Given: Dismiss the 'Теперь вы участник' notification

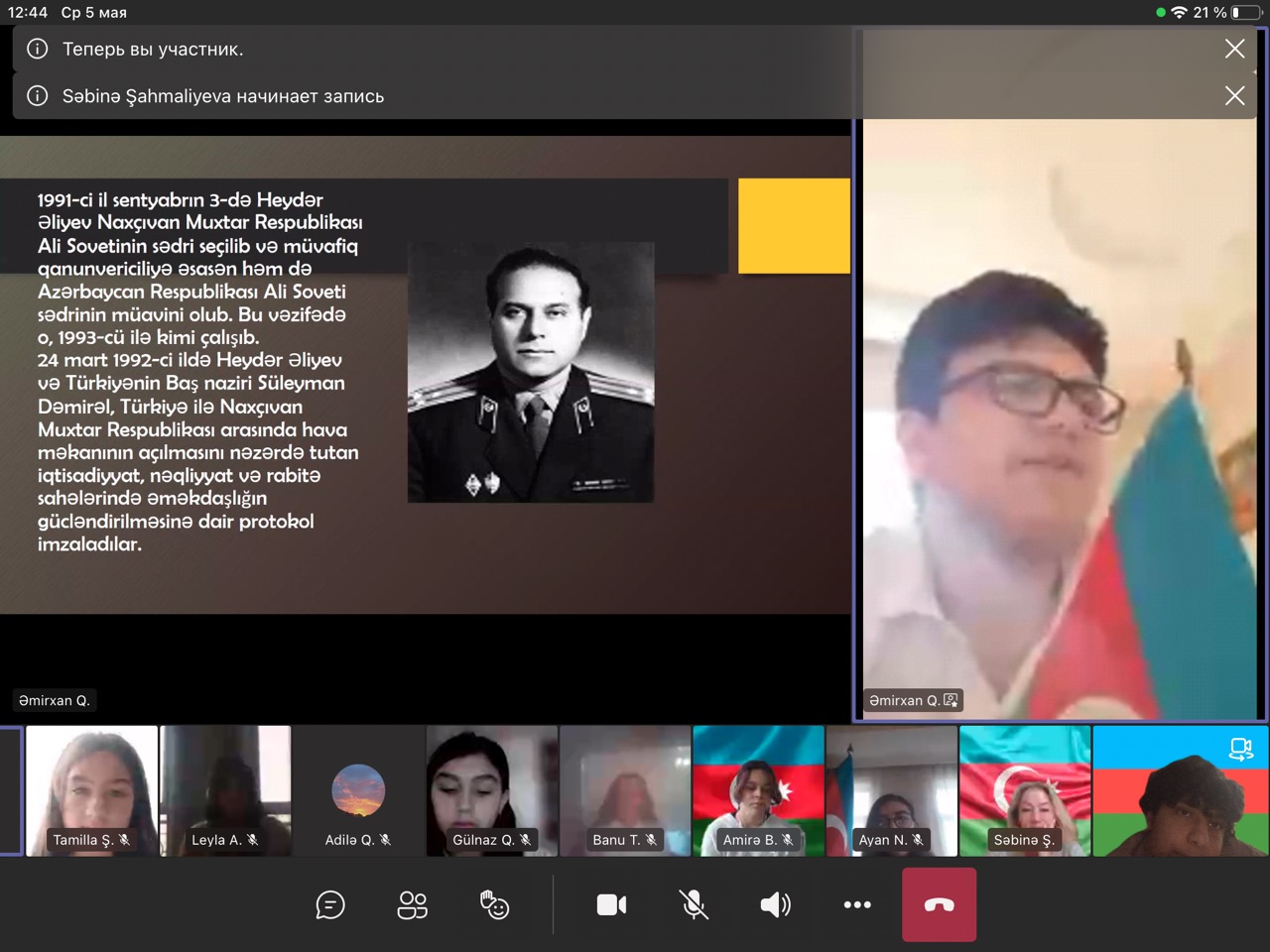Looking at the screenshot, I should pyautogui.click(x=1234, y=49).
